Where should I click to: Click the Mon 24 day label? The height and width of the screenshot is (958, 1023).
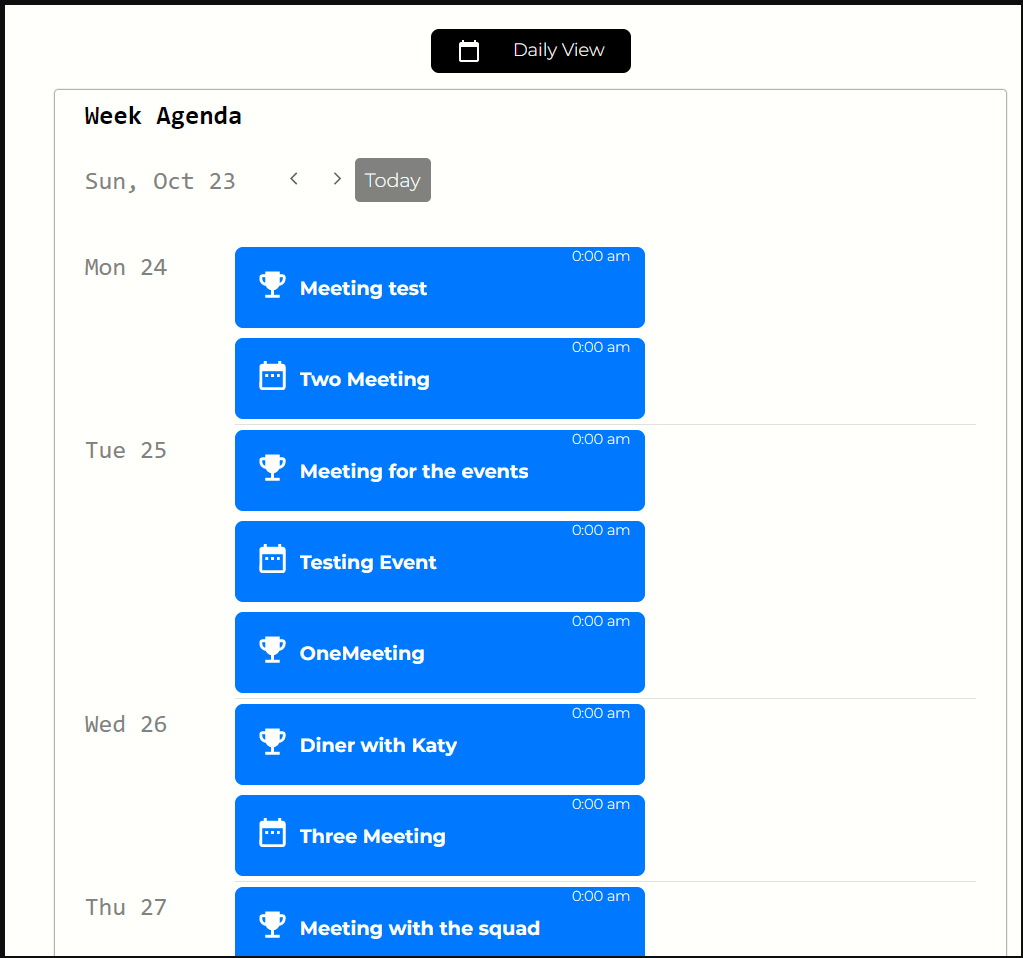126,267
